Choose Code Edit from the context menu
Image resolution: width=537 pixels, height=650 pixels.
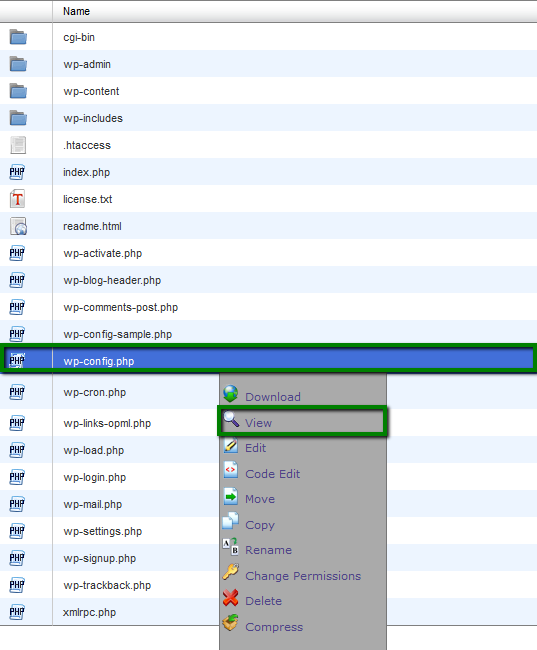tap(272, 474)
